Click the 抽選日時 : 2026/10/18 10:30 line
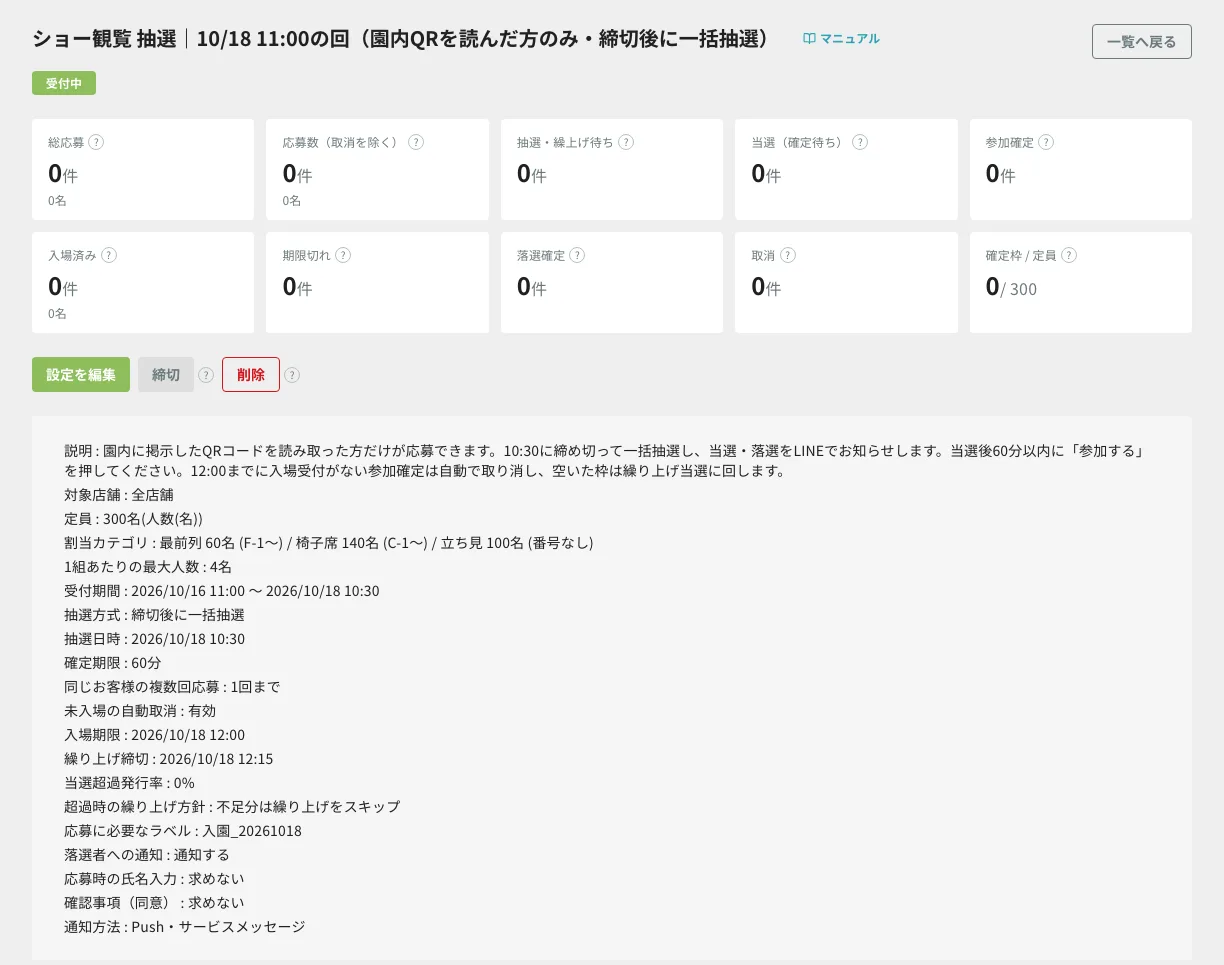This screenshot has width=1224, height=965. (154, 639)
